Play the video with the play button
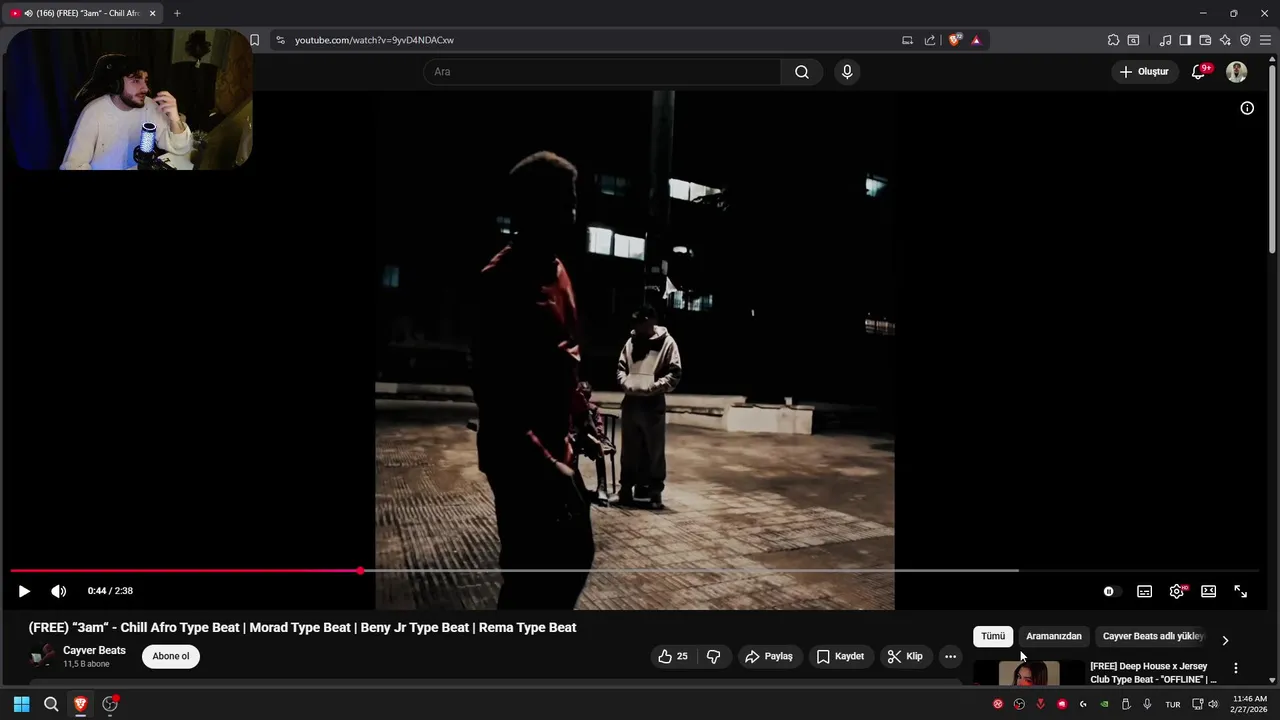 pos(24,591)
